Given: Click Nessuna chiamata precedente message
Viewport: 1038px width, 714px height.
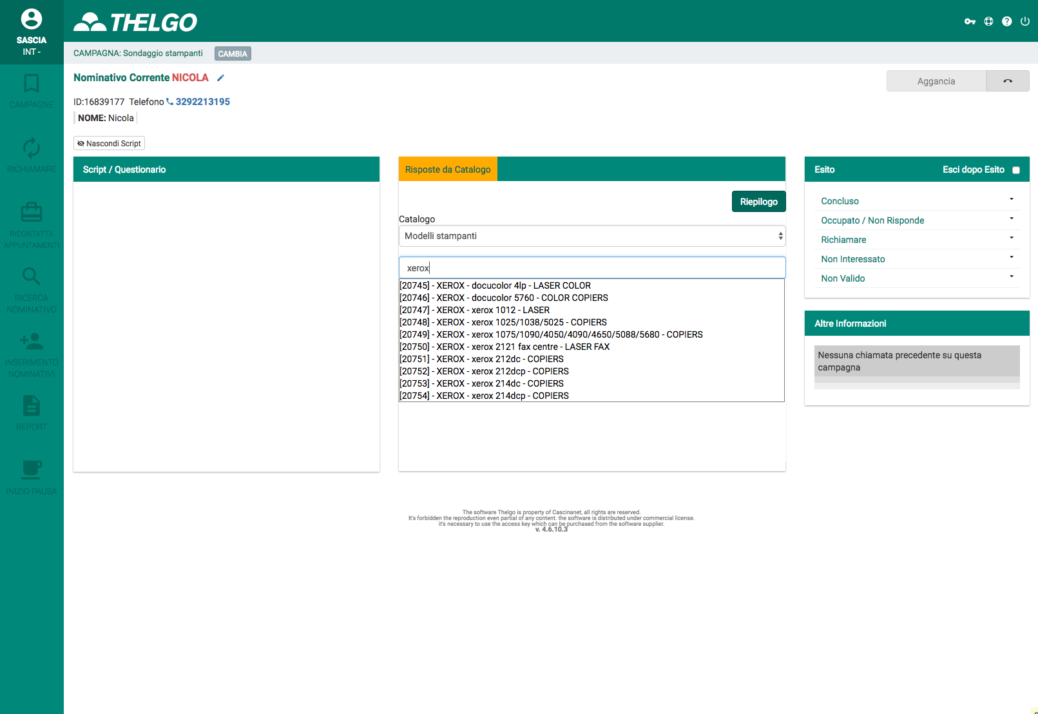Looking at the screenshot, I should pos(917,361).
